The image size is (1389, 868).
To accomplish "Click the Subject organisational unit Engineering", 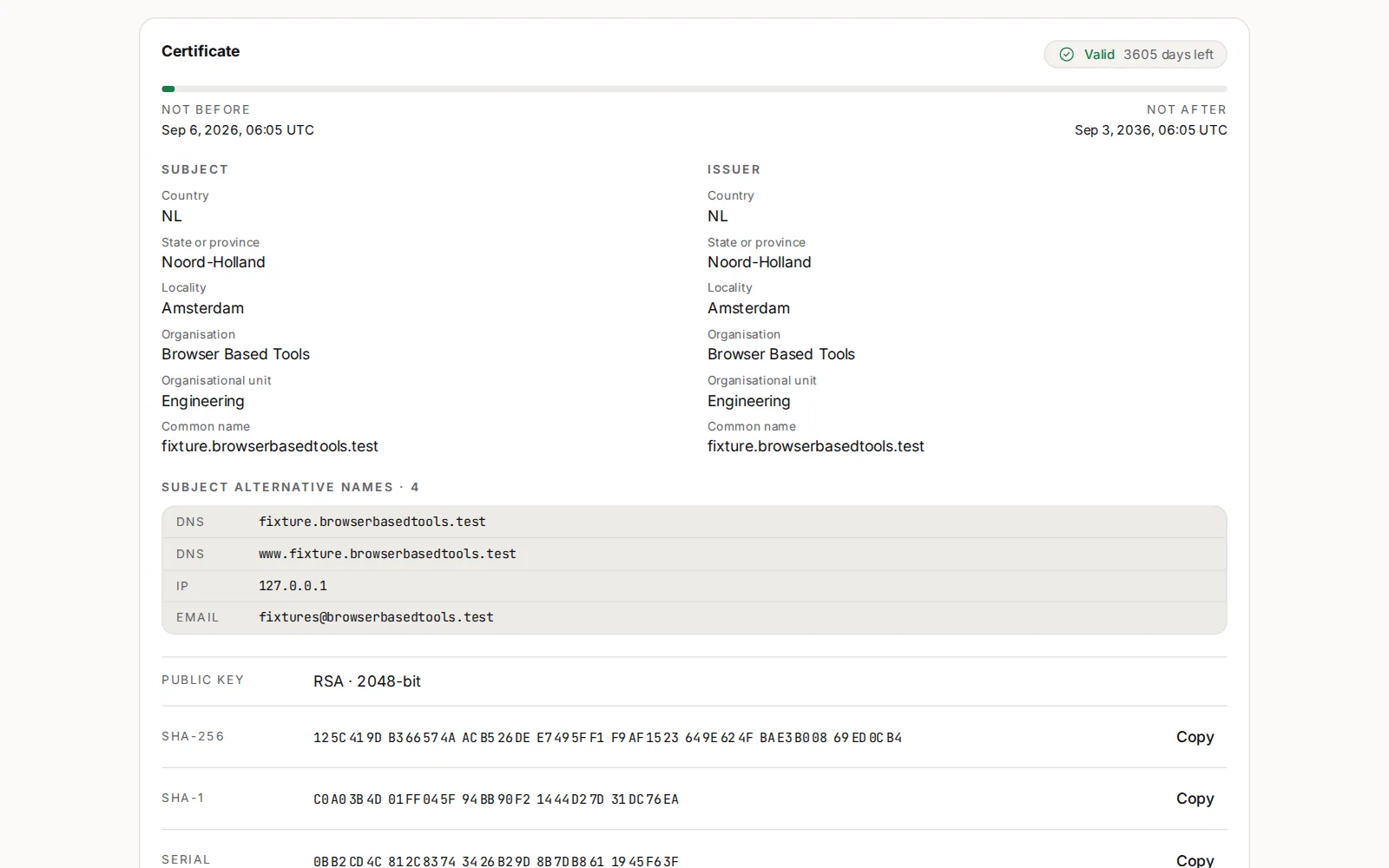I will pos(203,401).
